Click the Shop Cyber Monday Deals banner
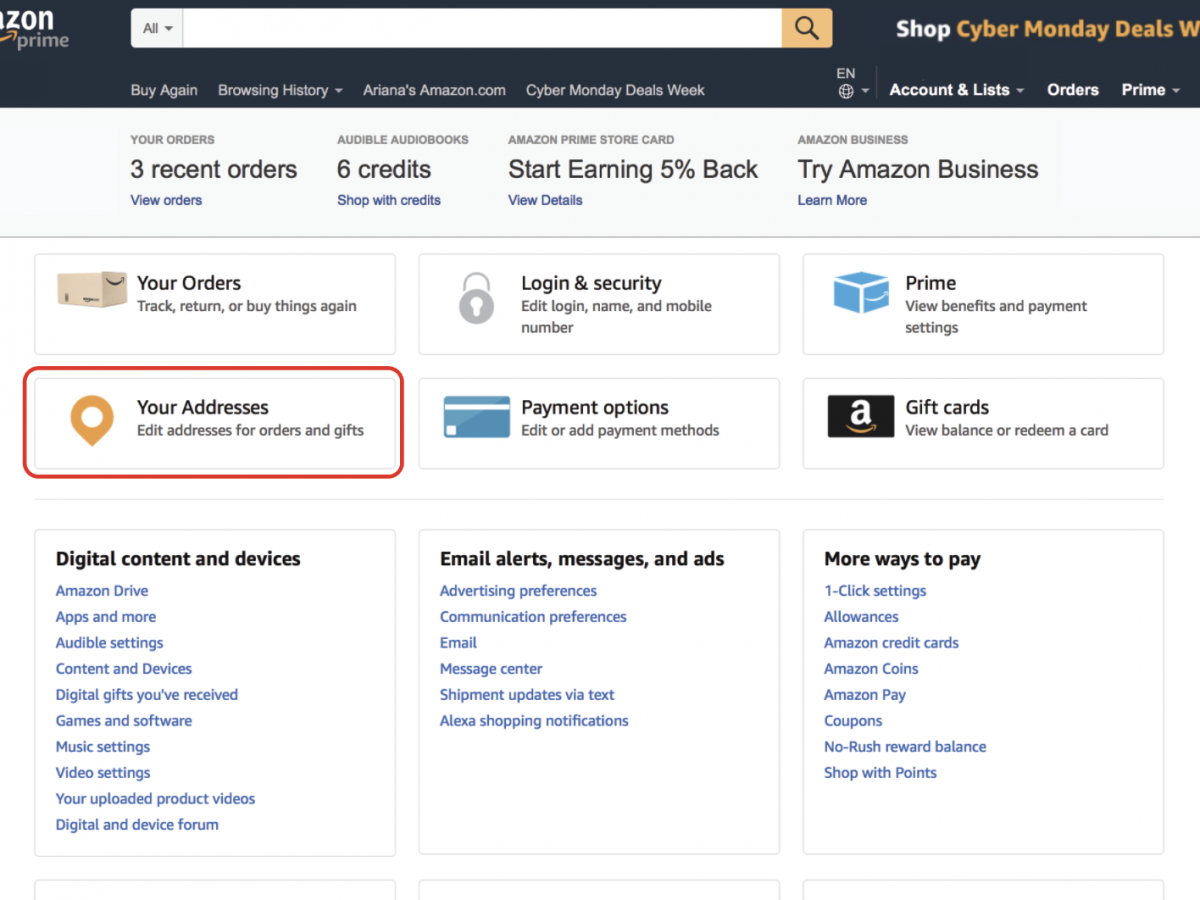This screenshot has width=1200, height=900. point(1048,29)
